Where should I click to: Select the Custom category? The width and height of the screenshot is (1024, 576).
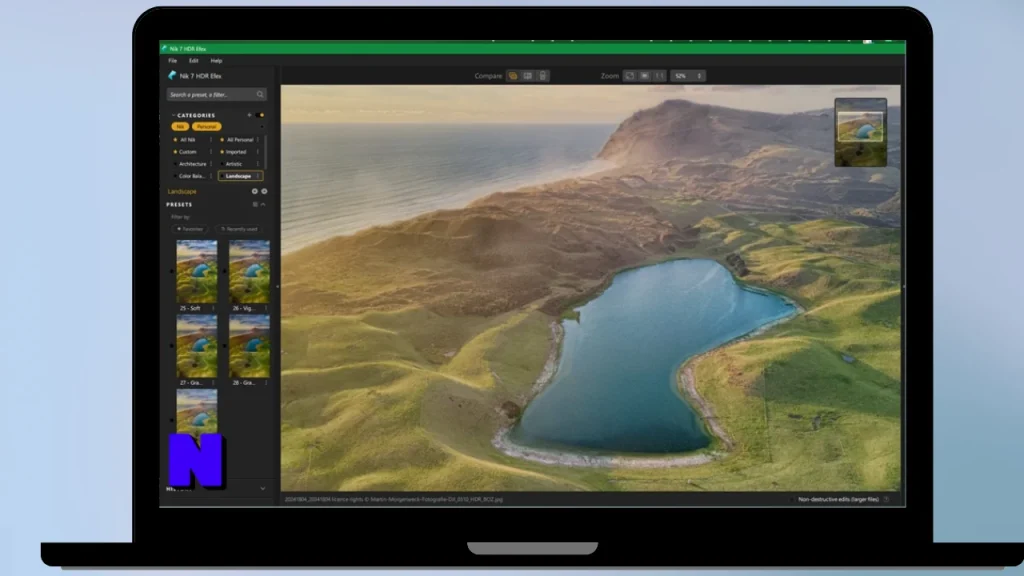pyautogui.click(x=187, y=152)
